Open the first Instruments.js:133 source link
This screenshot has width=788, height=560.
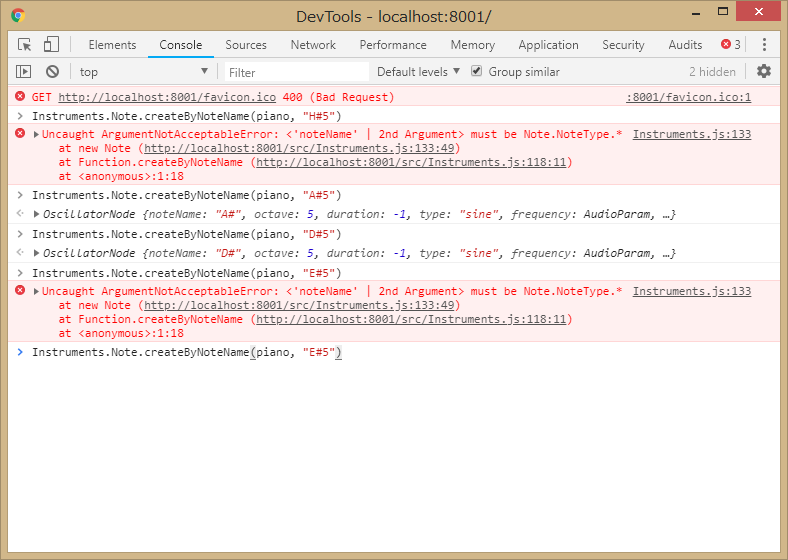pos(692,135)
